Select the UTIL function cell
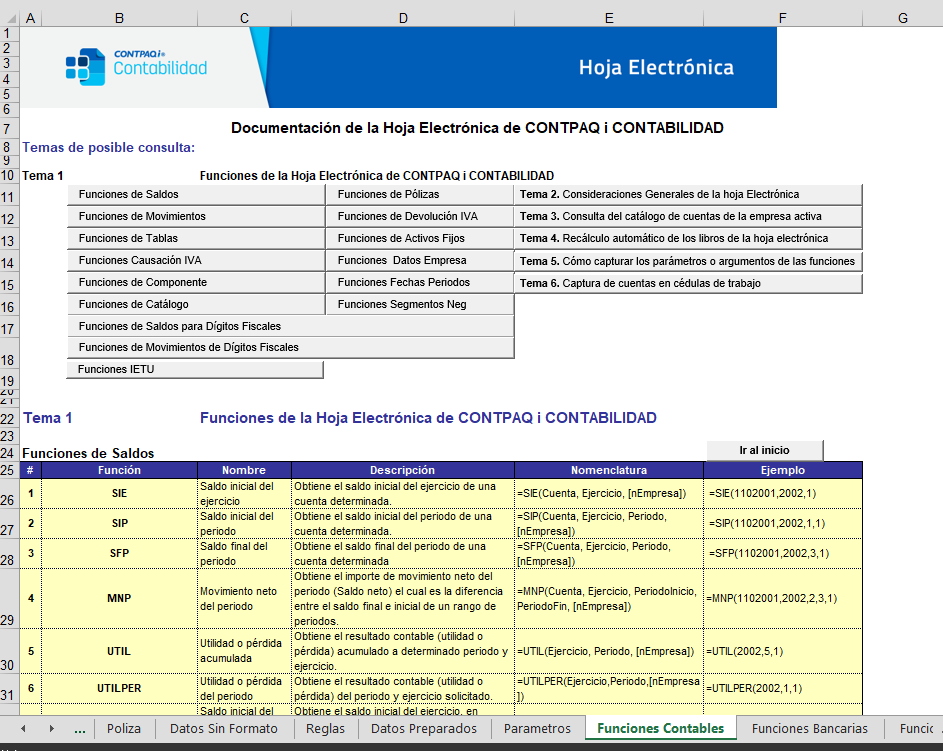The height and width of the screenshot is (751, 943). tap(119, 651)
